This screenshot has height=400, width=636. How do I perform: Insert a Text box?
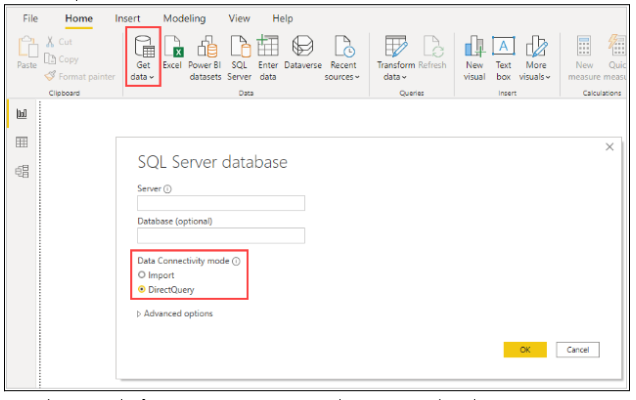click(504, 55)
